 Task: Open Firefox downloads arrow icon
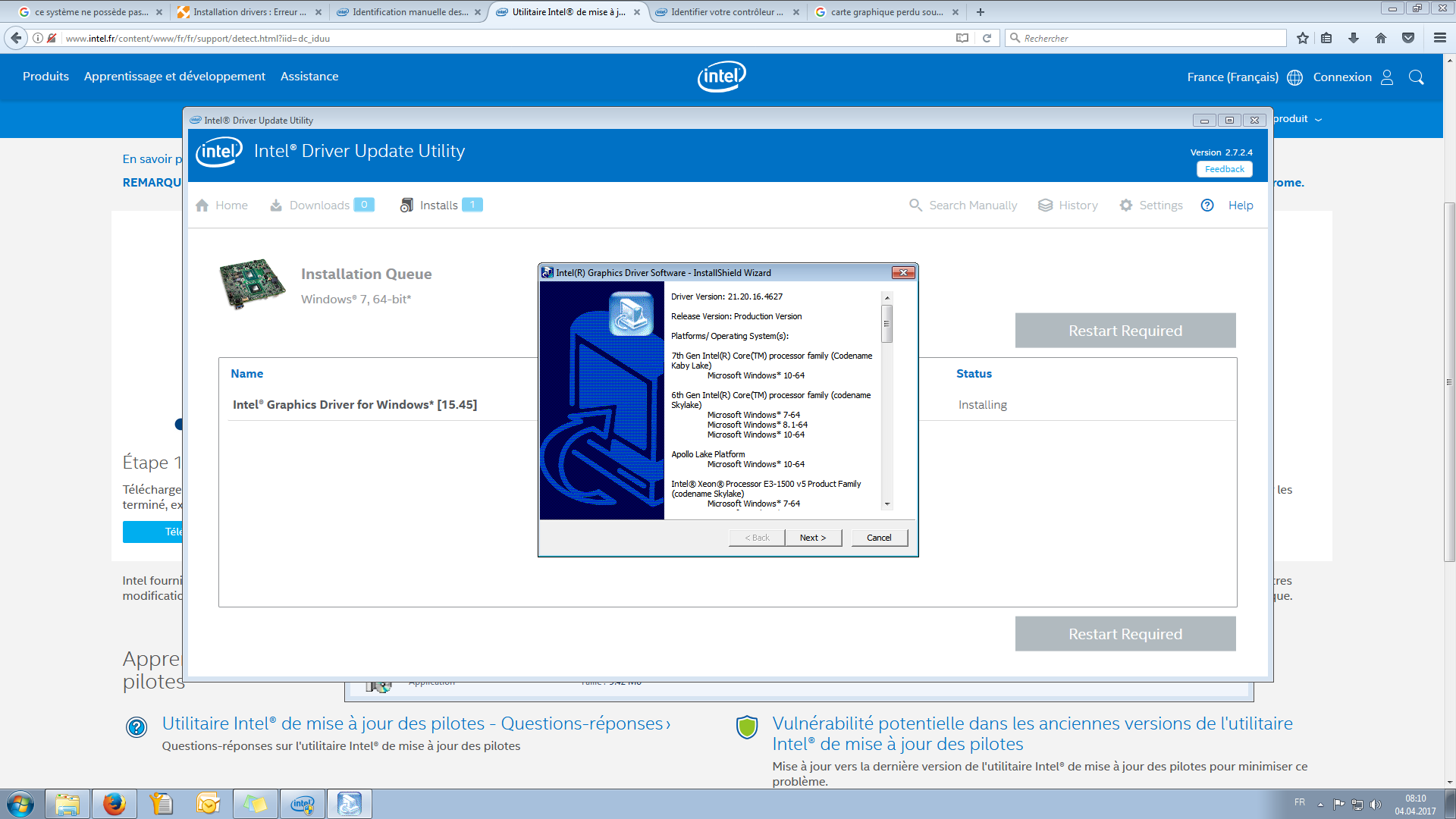click(1354, 38)
